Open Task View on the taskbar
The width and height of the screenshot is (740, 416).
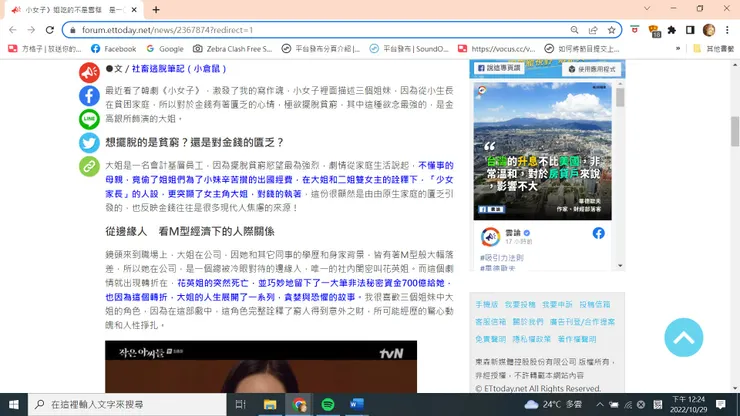point(241,404)
